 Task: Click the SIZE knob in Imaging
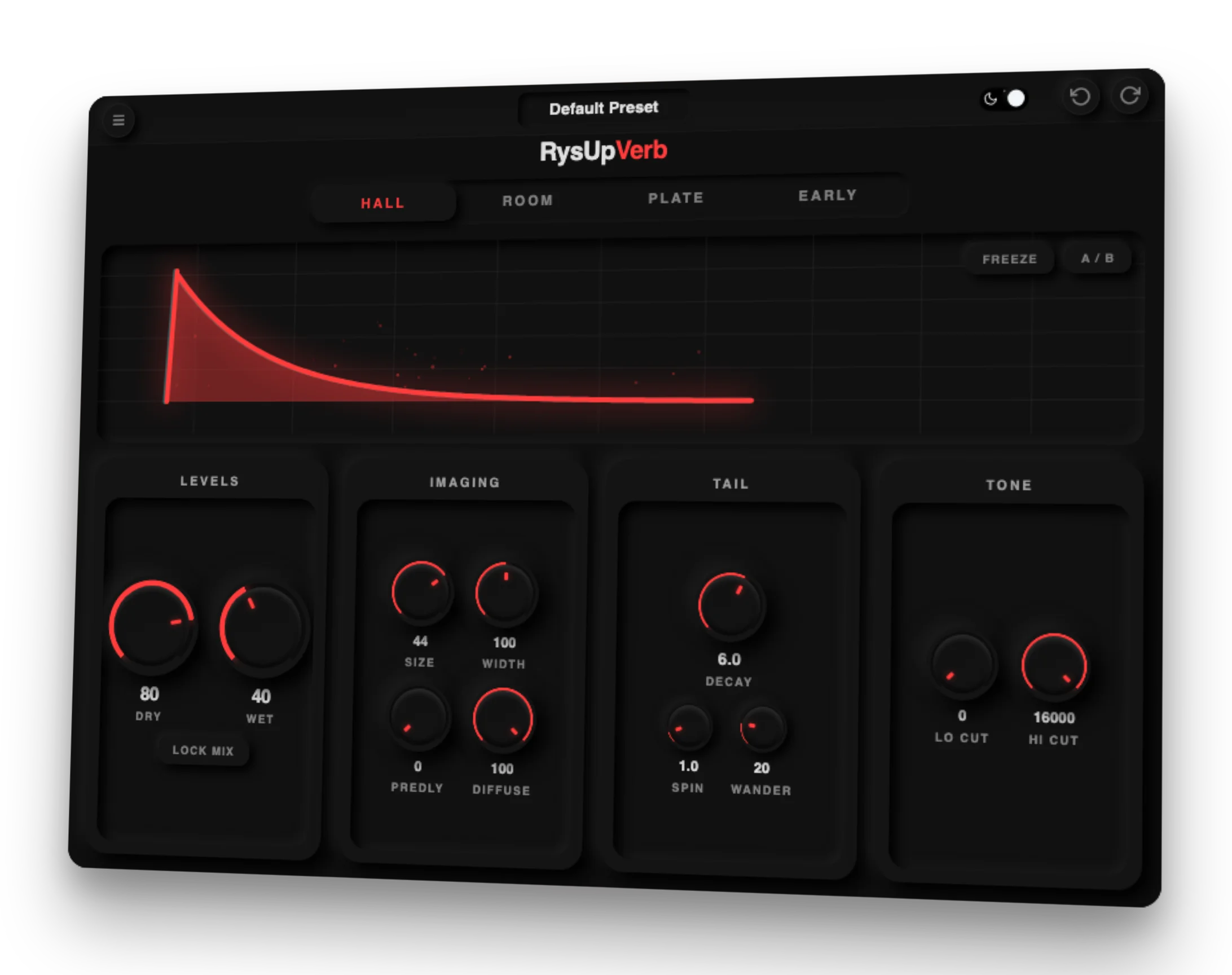421,592
